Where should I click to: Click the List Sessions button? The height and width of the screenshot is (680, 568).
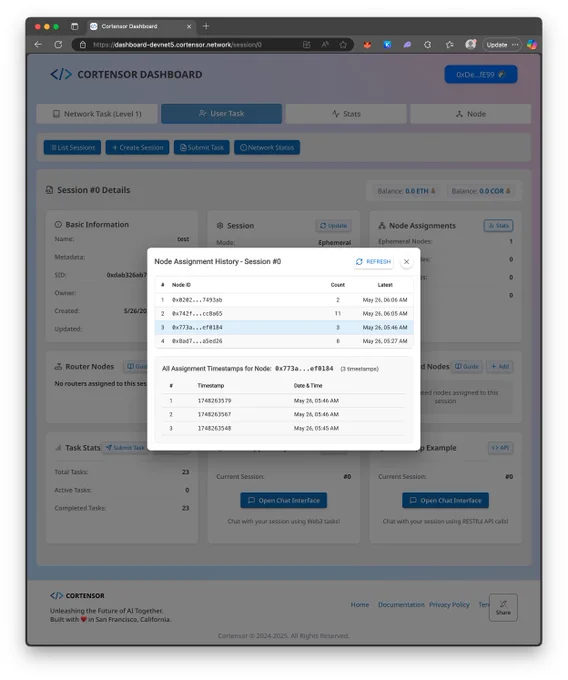pyautogui.click(x=72, y=147)
